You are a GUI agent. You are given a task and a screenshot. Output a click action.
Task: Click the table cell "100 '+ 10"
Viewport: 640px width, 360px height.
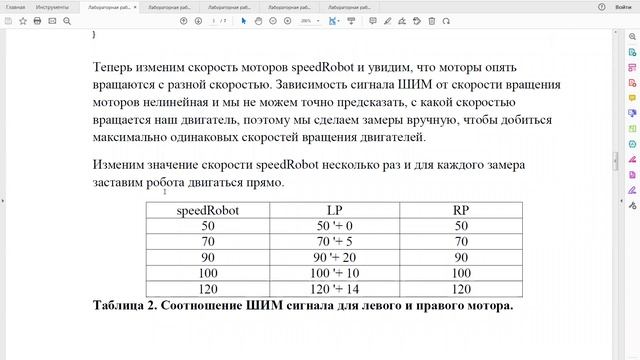point(335,273)
